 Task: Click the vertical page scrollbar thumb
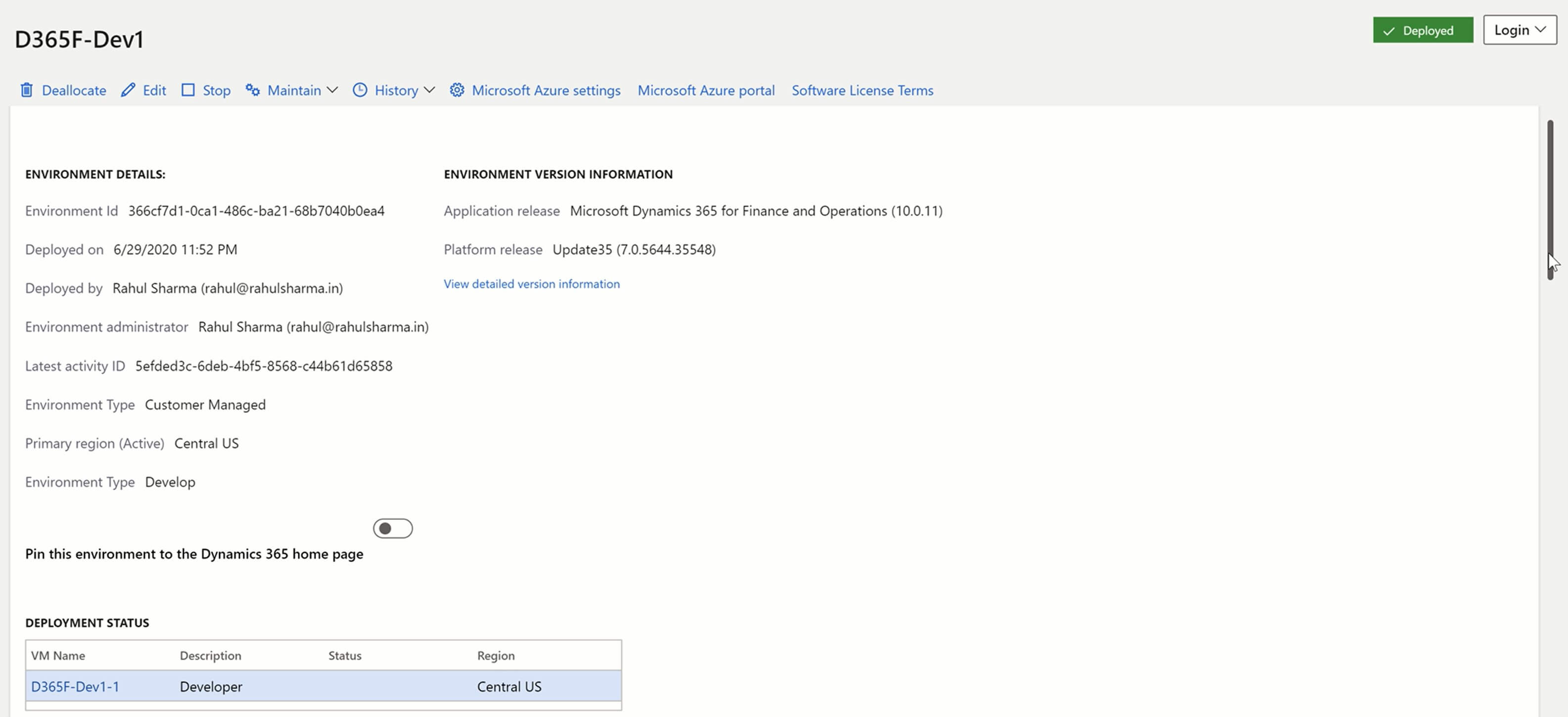pos(1550,200)
